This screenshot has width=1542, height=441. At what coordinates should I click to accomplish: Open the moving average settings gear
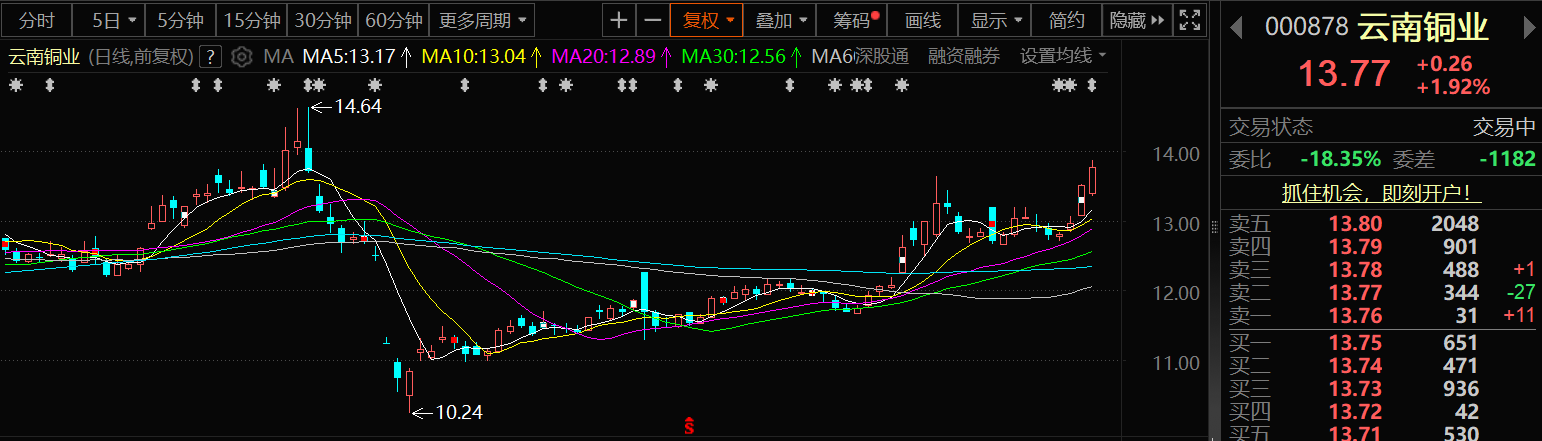tap(241, 56)
